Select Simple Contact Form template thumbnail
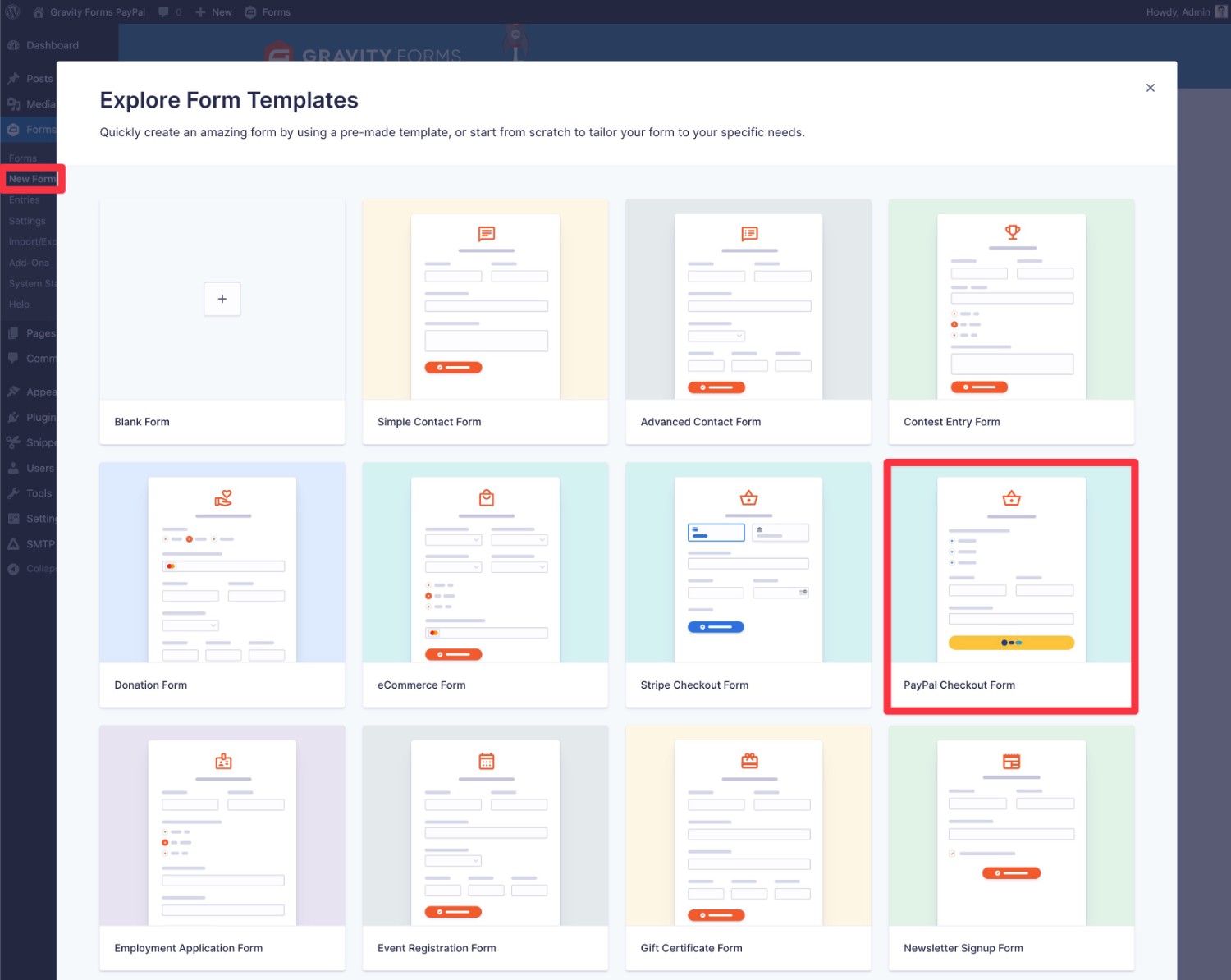Screen dimensions: 1231x980 pos(486,300)
